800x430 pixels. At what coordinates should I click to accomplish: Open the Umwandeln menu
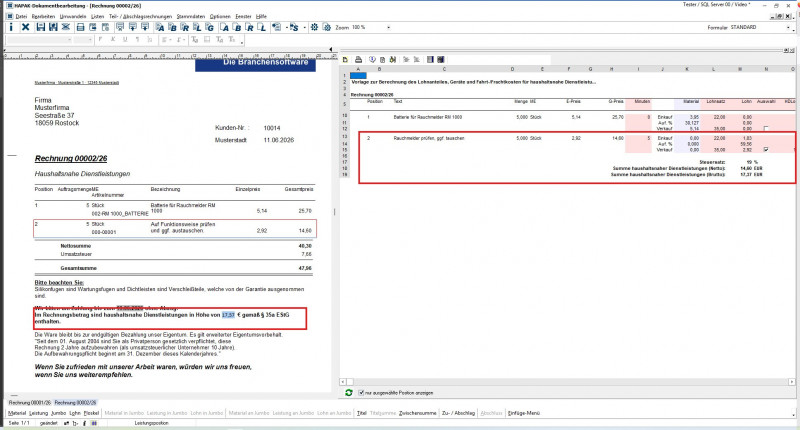[73, 16]
